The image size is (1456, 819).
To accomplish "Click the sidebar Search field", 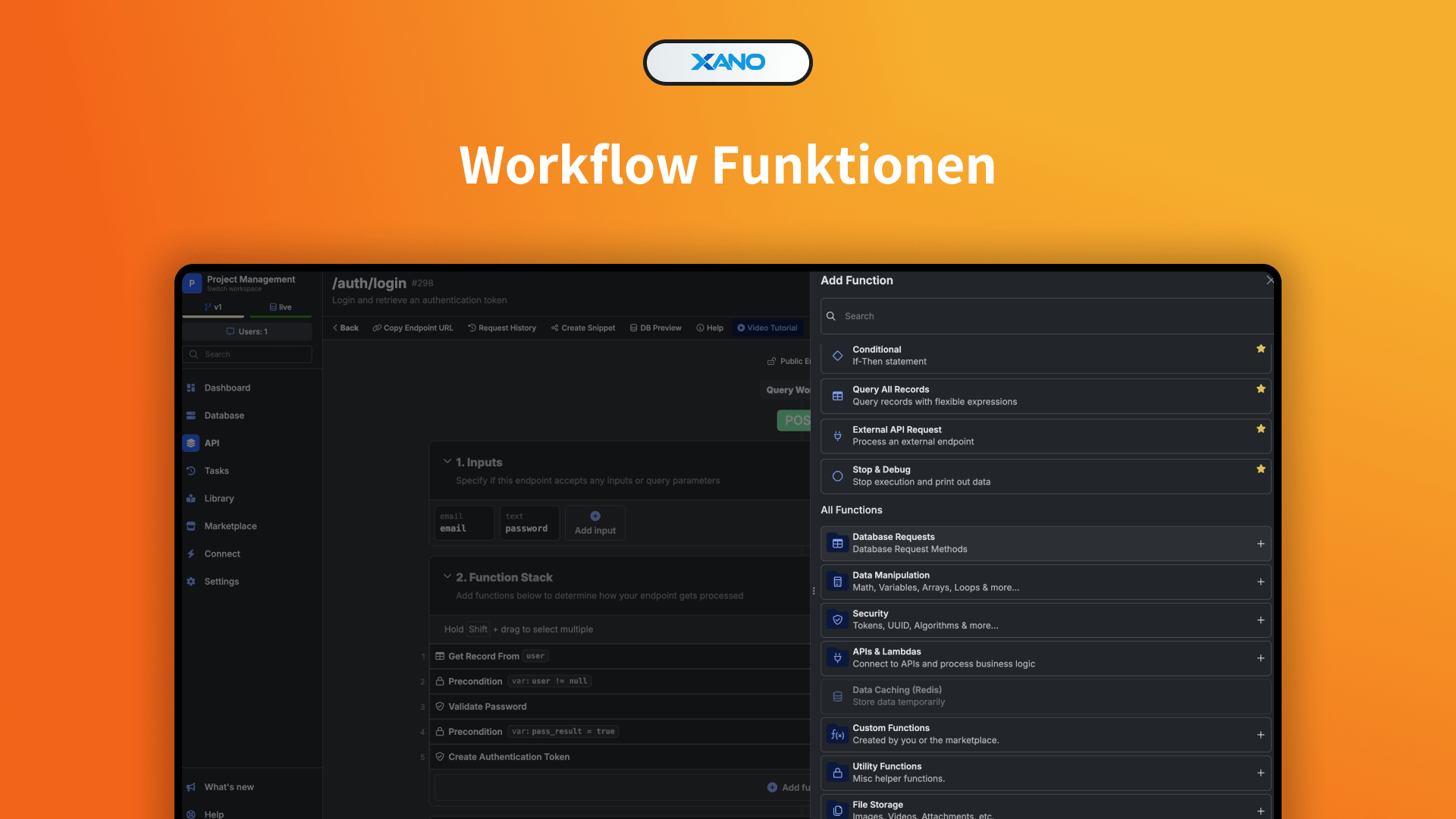I will point(247,354).
